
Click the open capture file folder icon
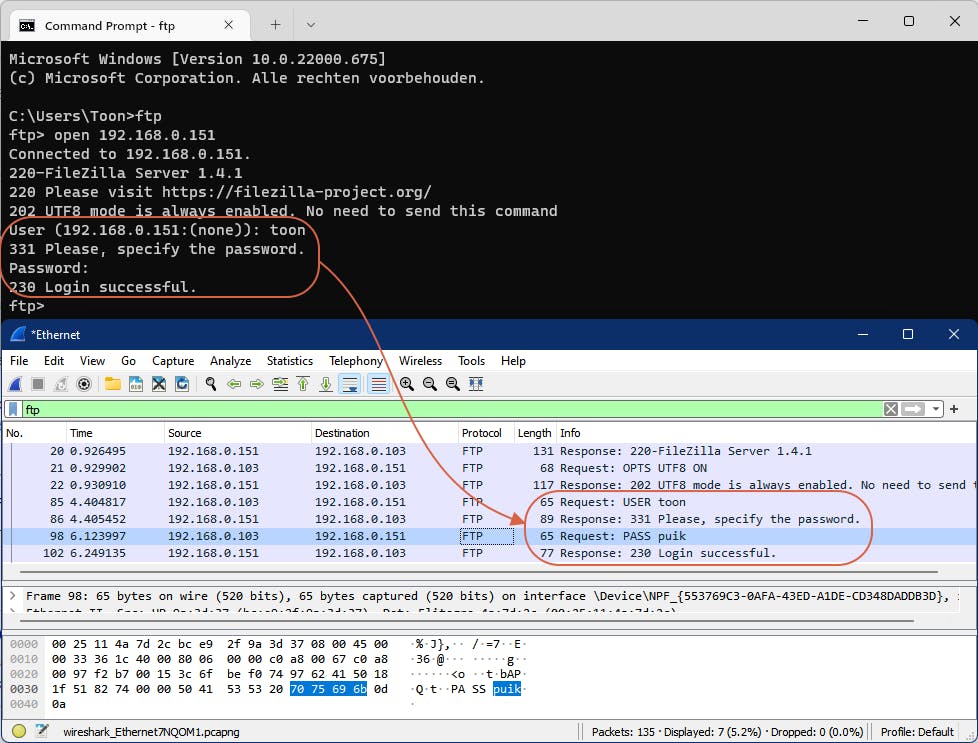pyautogui.click(x=113, y=384)
